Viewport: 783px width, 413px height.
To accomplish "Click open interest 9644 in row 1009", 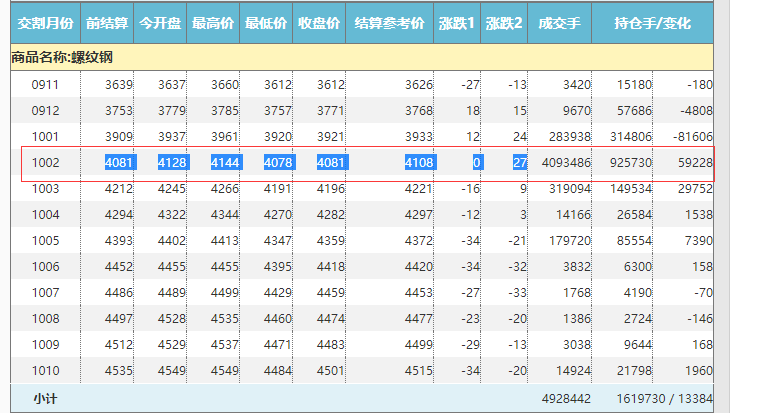I will click(638, 345).
